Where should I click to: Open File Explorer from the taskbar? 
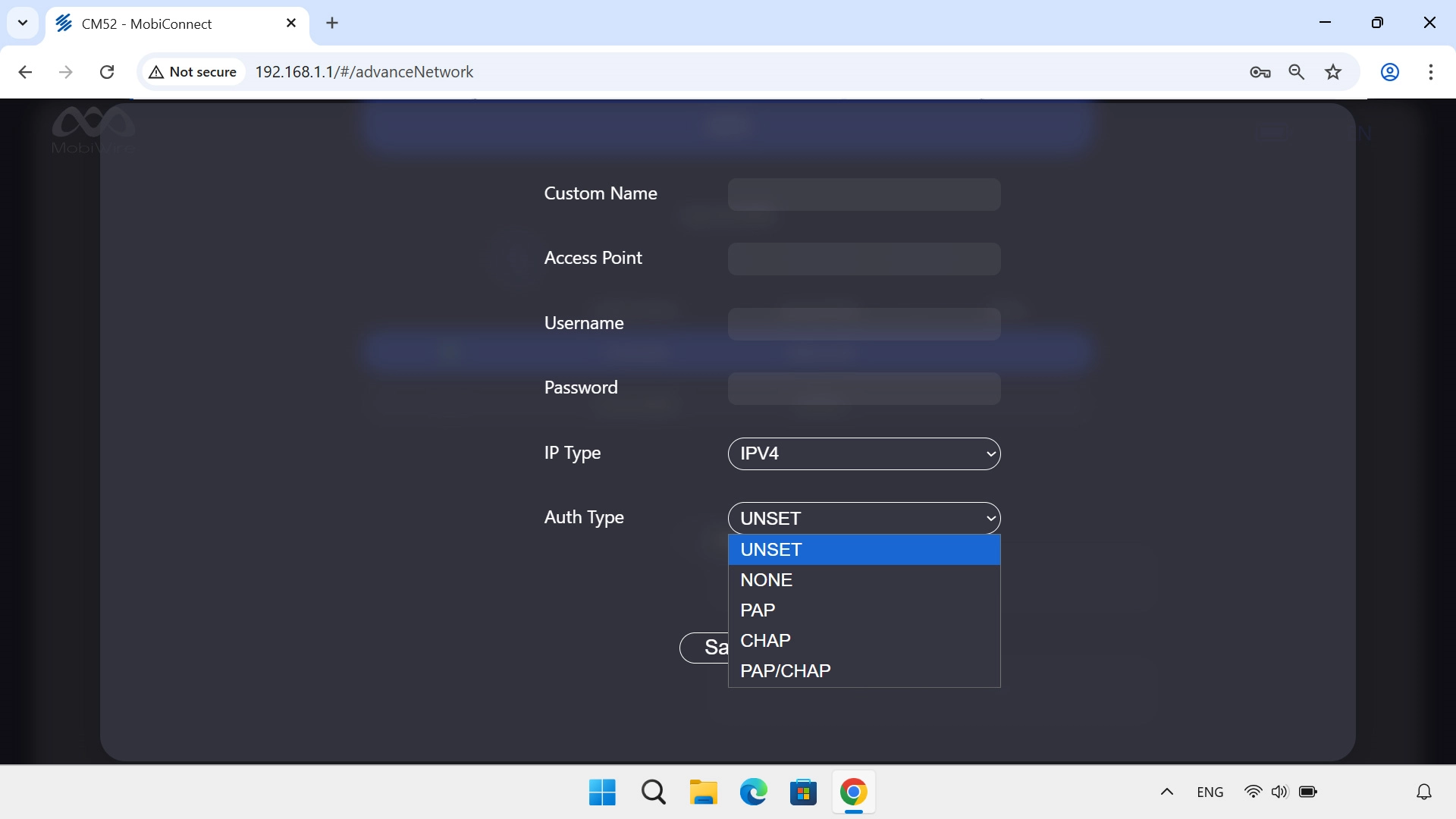point(703,792)
